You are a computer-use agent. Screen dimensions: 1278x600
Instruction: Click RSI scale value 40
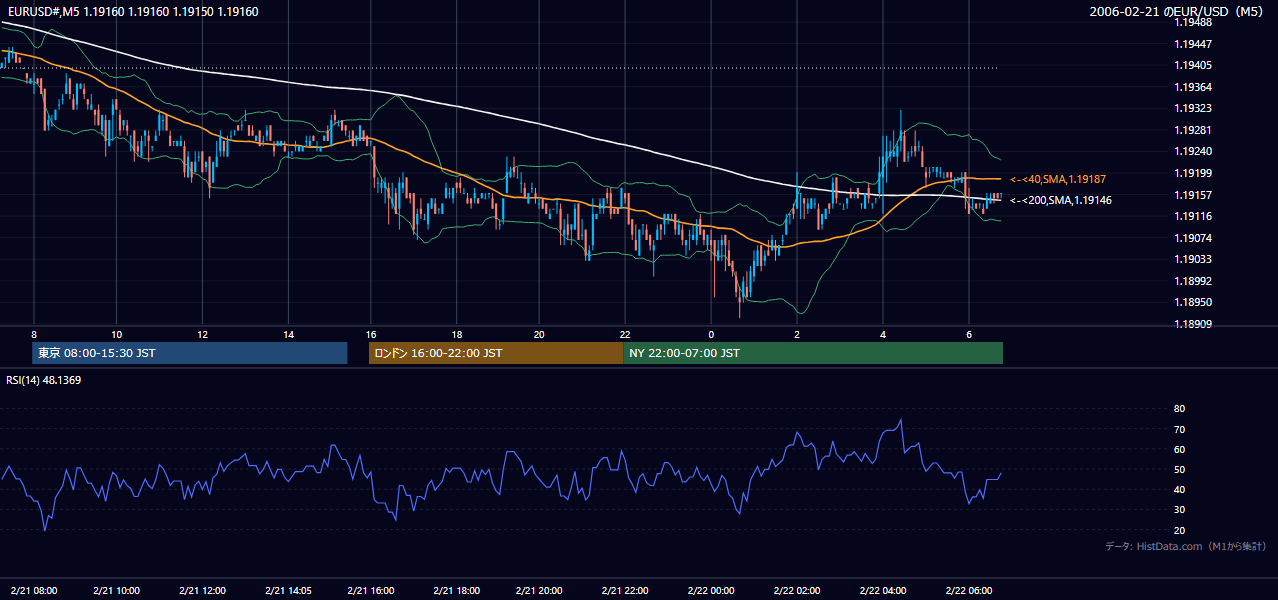click(x=1179, y=490)
